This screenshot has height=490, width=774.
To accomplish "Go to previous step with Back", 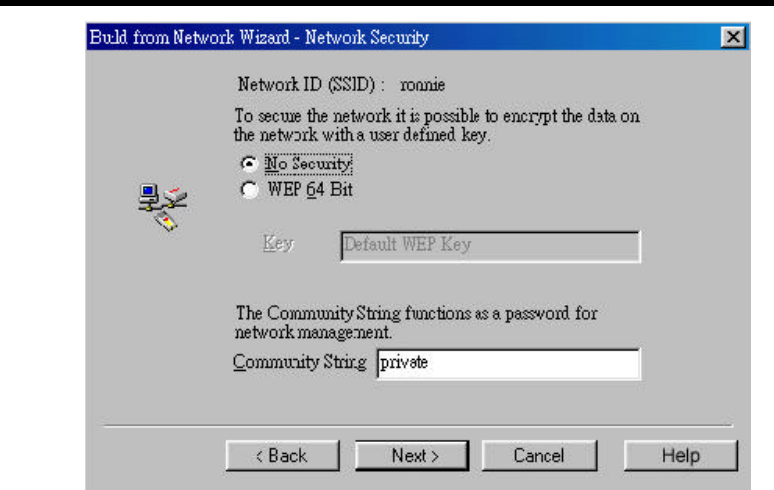I will coord(283,455).
